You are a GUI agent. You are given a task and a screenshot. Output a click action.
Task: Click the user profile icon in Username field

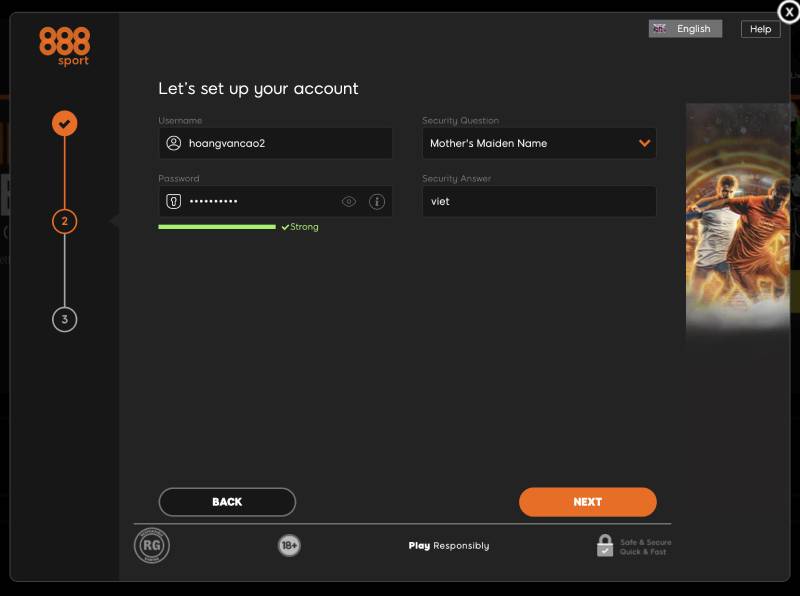pyautogui.click(x=173, y=143)
